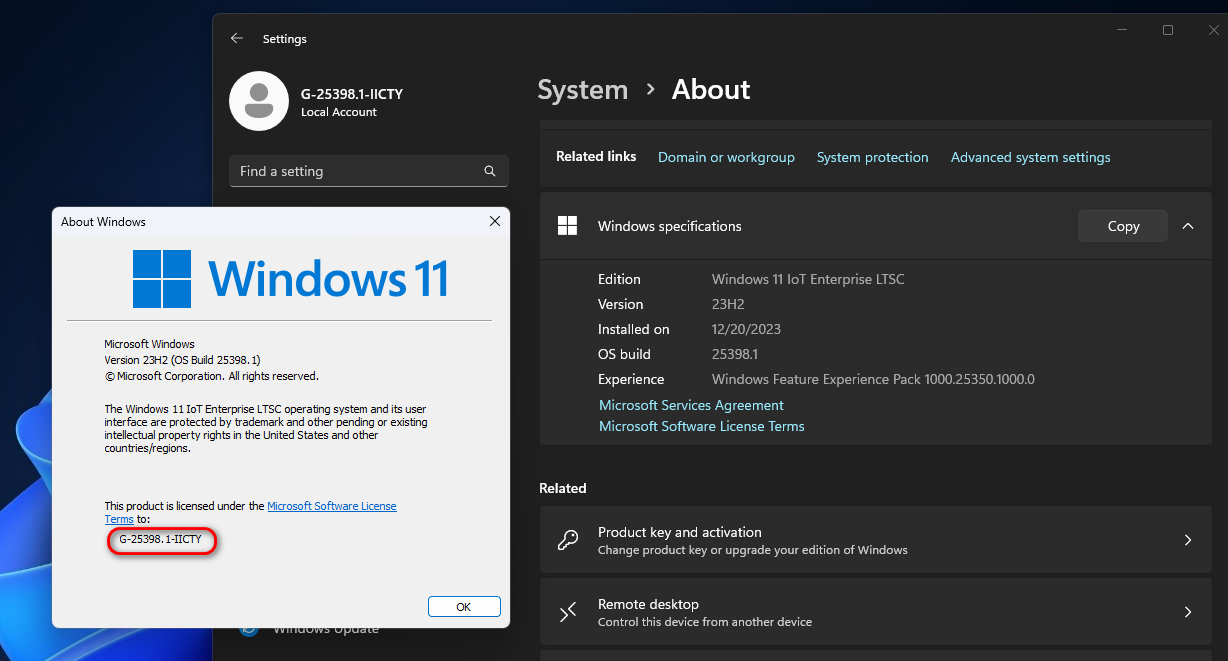Open Microsoft Software License Terms link in About Windows dialog
Viewport: 1228px width, 661px height.
coord(332,506)
